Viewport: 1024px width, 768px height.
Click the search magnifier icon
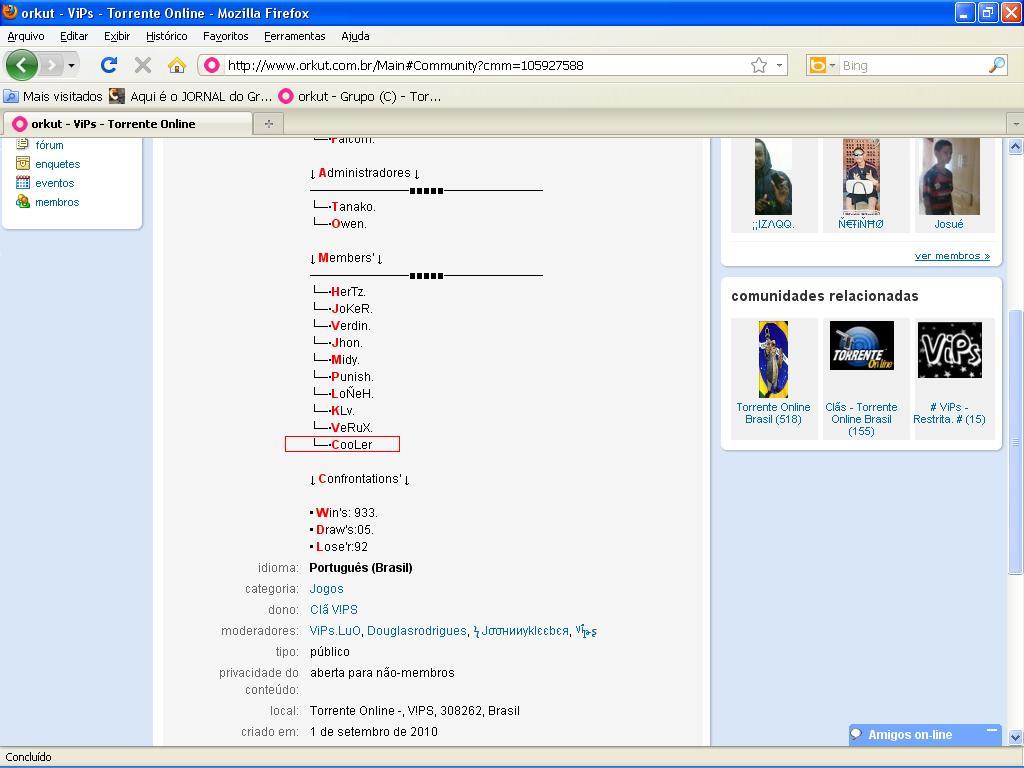point(997,65)
